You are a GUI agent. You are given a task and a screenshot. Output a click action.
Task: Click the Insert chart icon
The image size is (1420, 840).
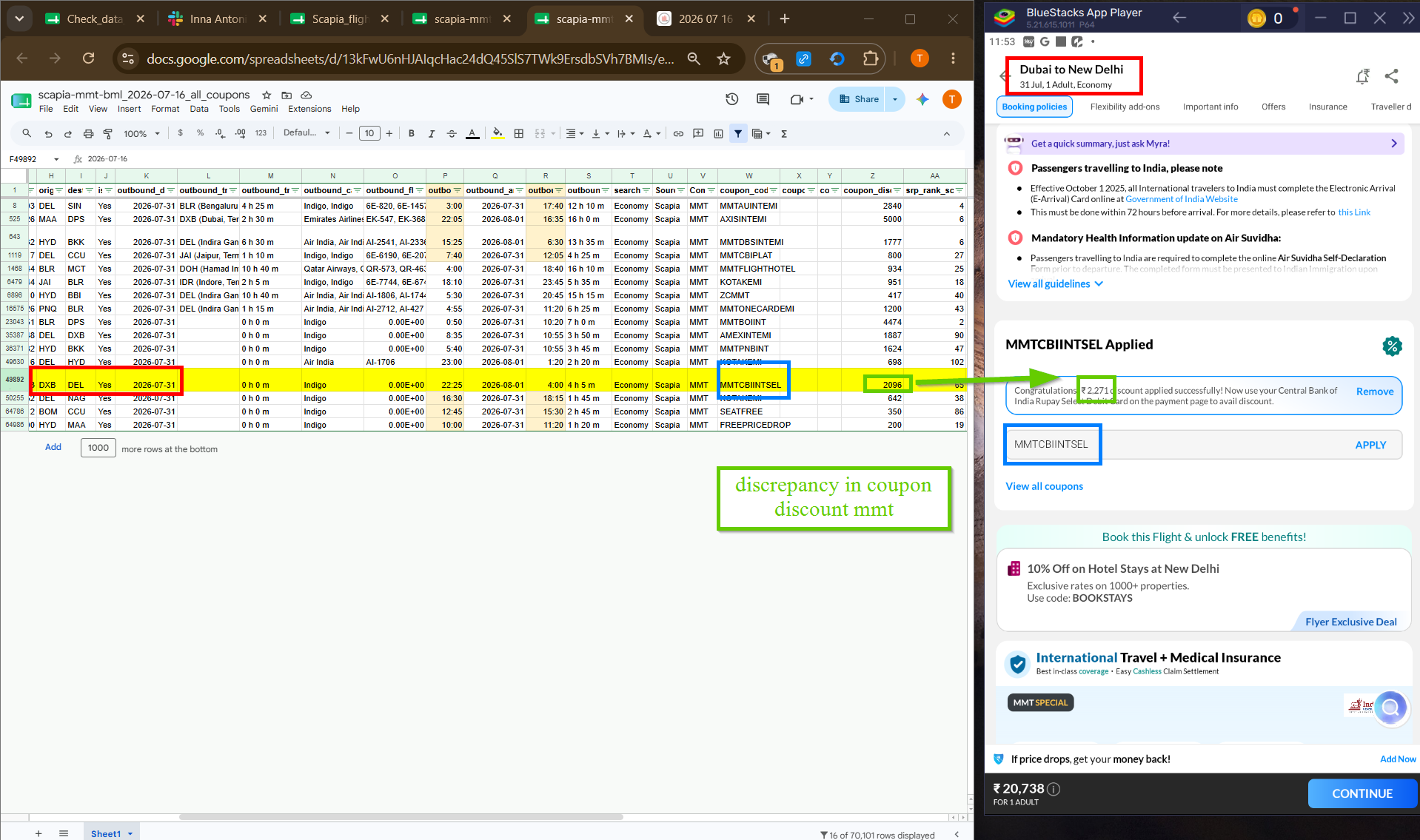(718, 133)
